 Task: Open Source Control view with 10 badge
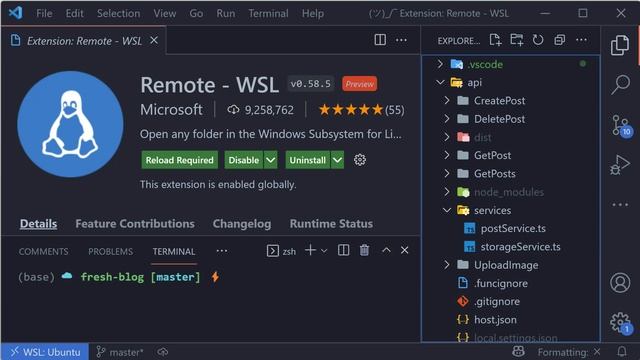click(621, 126)
